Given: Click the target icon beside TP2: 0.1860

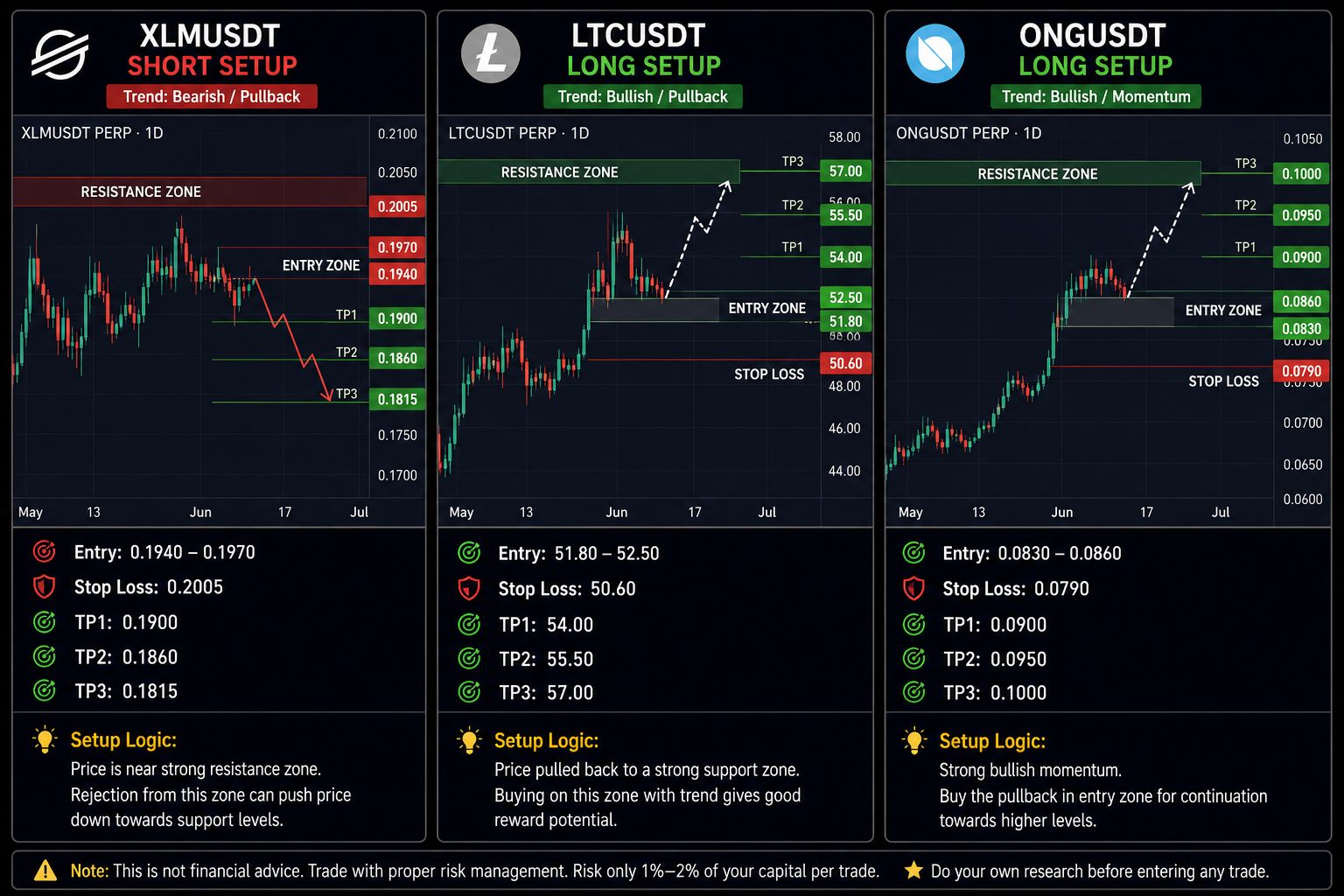Looking at the screenshot, I should pos(44,656).
